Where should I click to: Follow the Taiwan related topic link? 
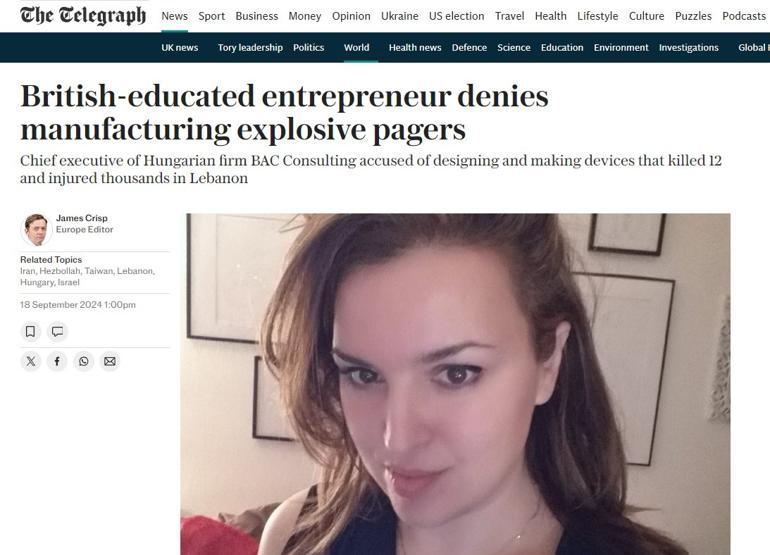tap(99, 271)
